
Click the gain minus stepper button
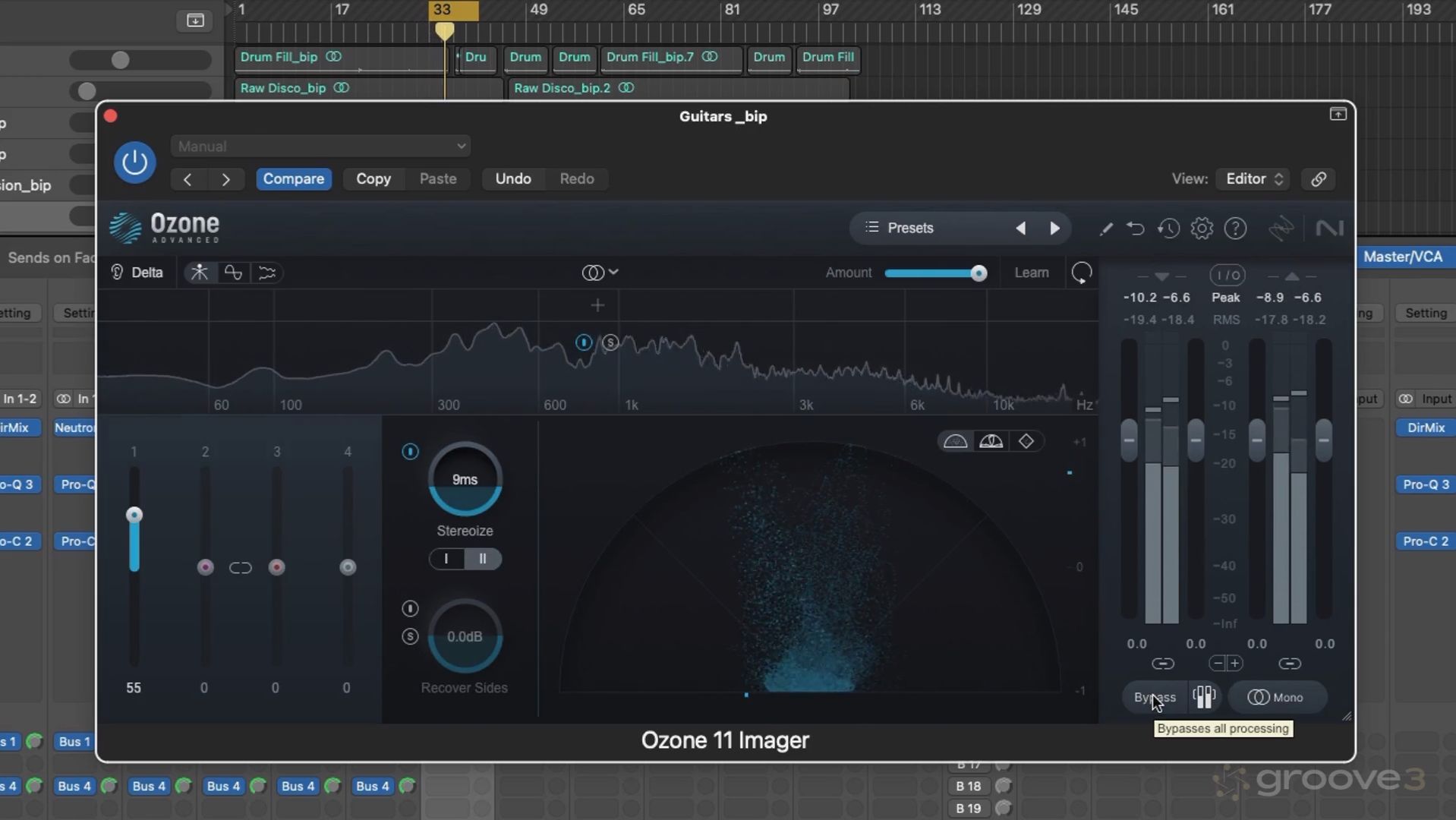click(1218, 664)
